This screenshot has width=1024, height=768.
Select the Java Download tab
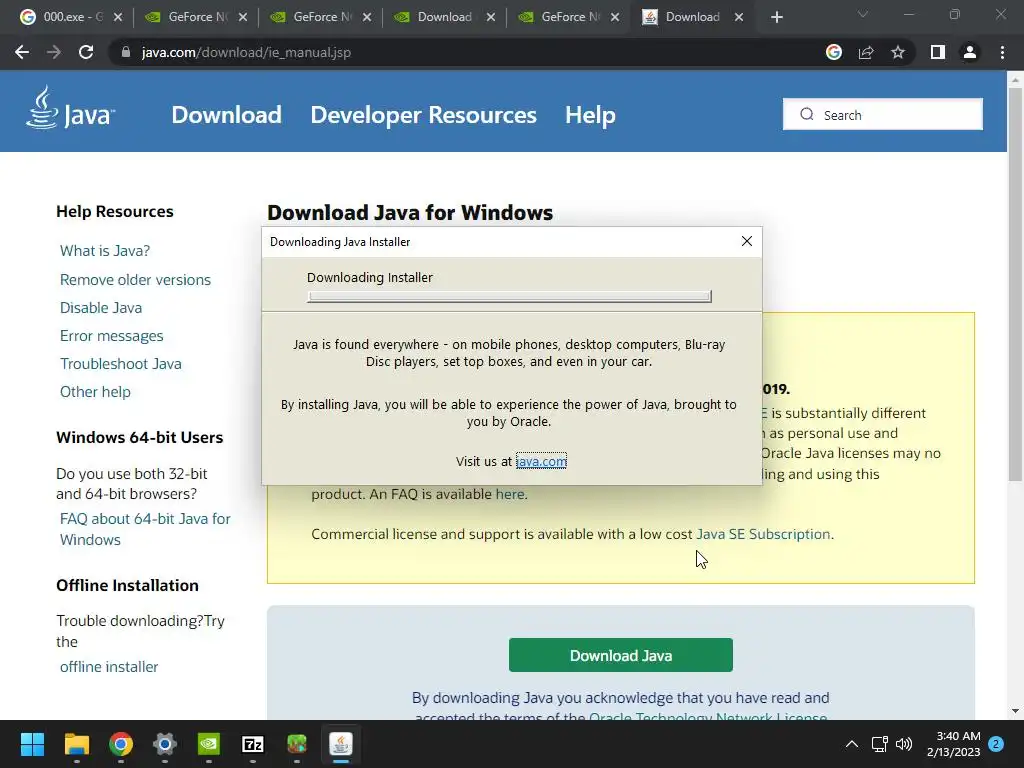tap(692, 17)
